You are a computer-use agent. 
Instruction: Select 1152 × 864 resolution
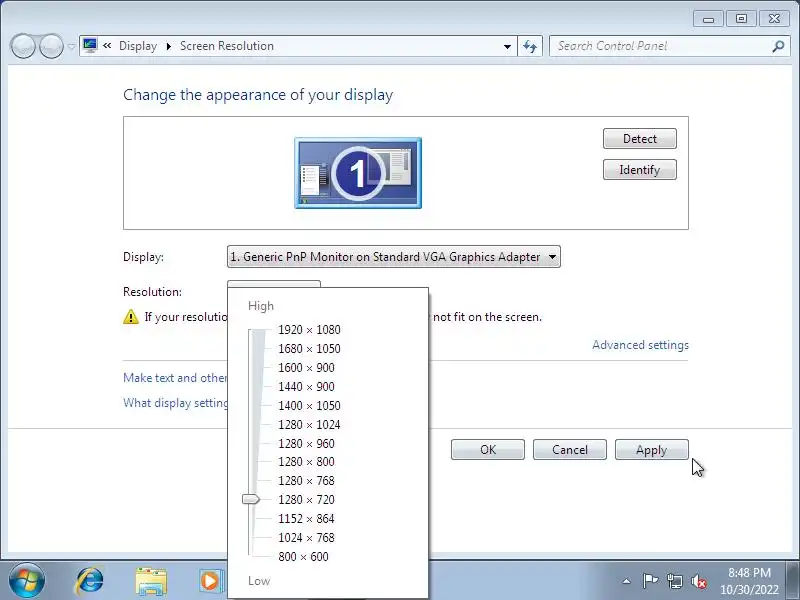[306, 518]
